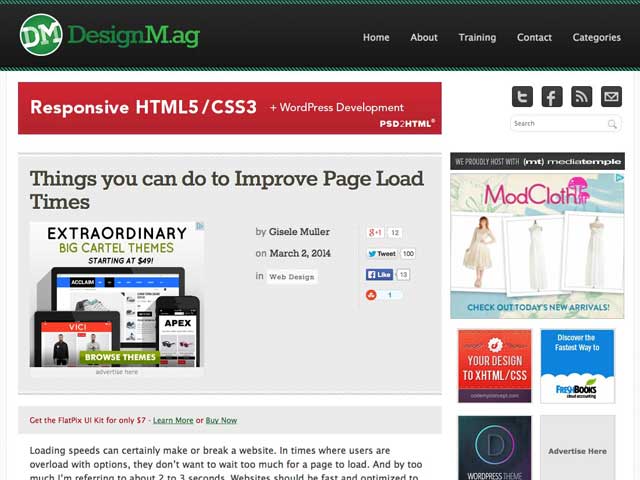640x480 pixels.
Task: Click the Facebook icon in sidebar
Action: pos(552,96)
